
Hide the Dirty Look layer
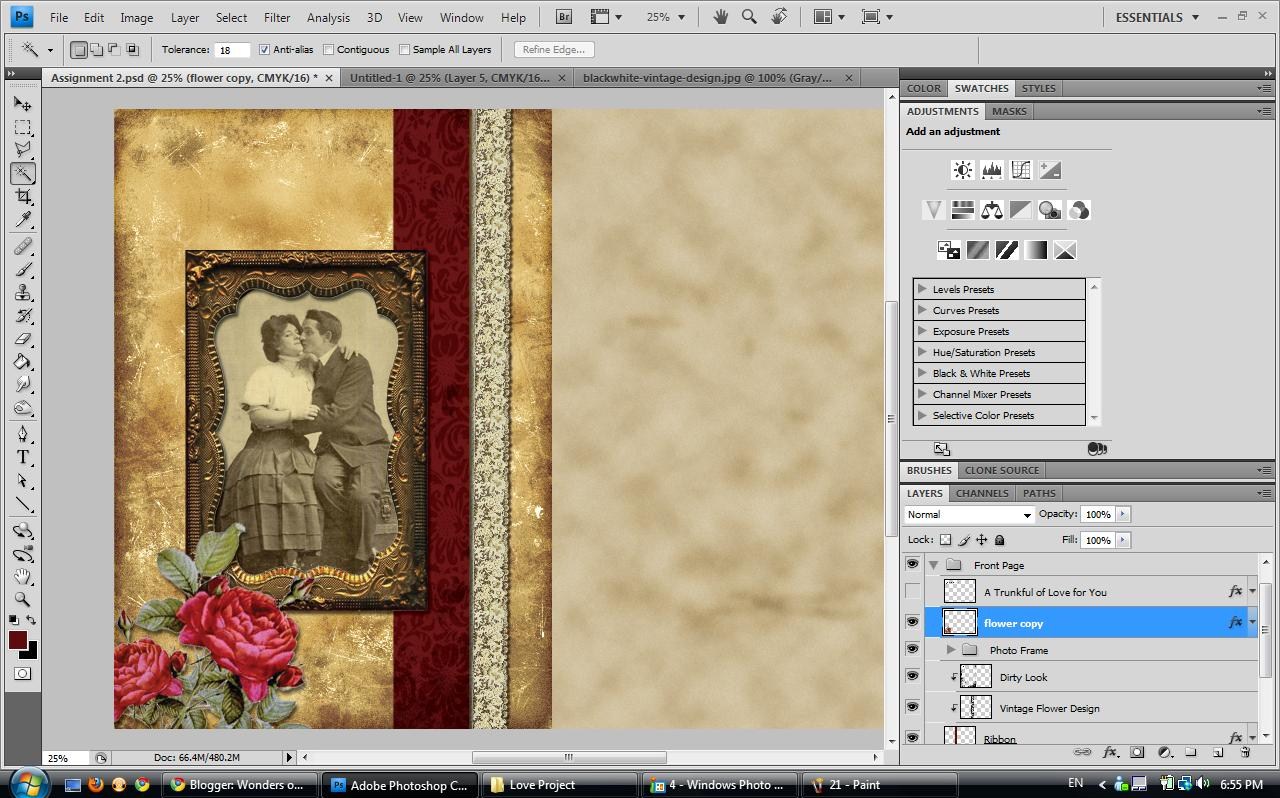point(912,676)
